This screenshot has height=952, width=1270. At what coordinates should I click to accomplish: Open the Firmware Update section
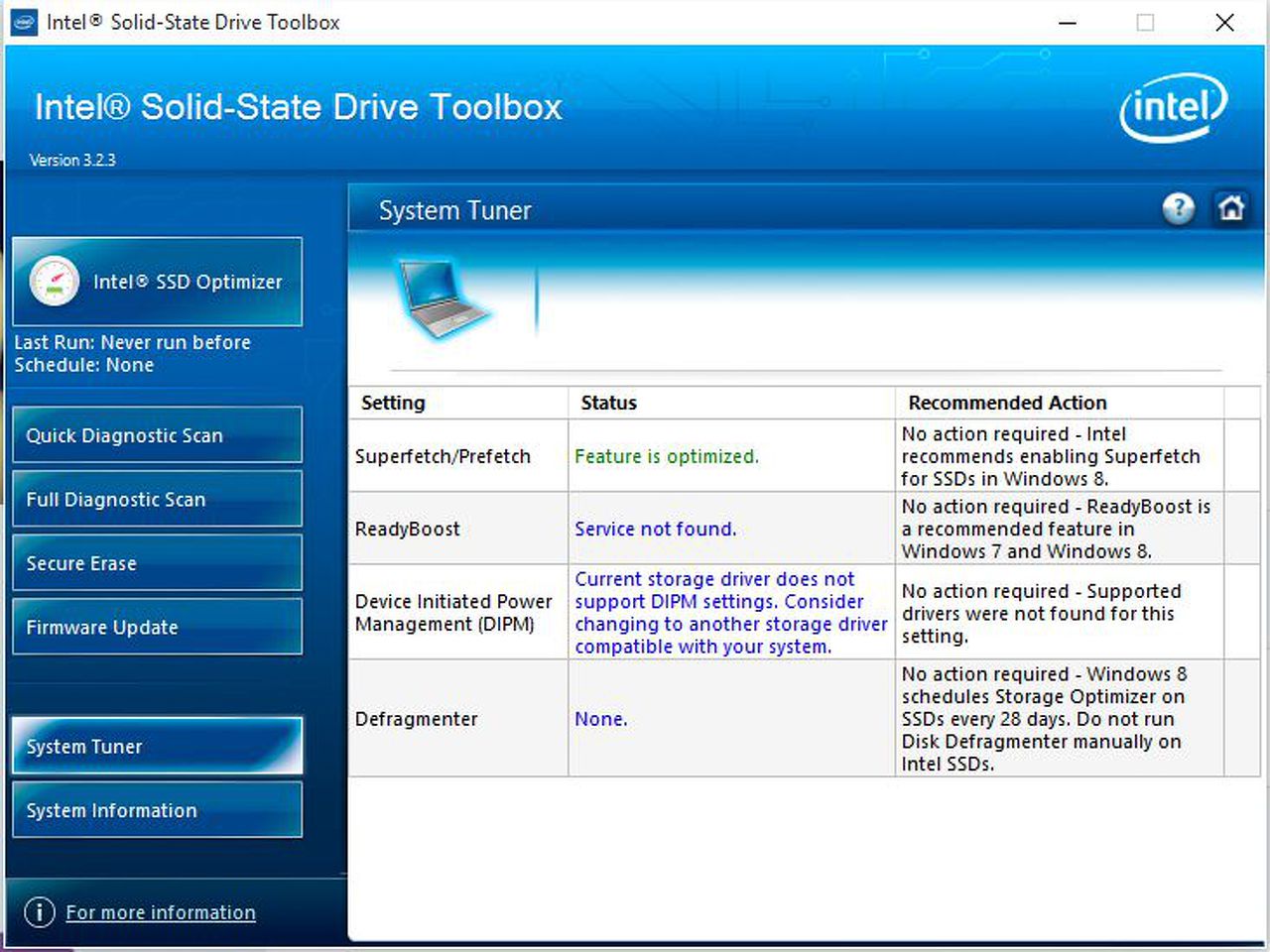[x=157, y=627]
